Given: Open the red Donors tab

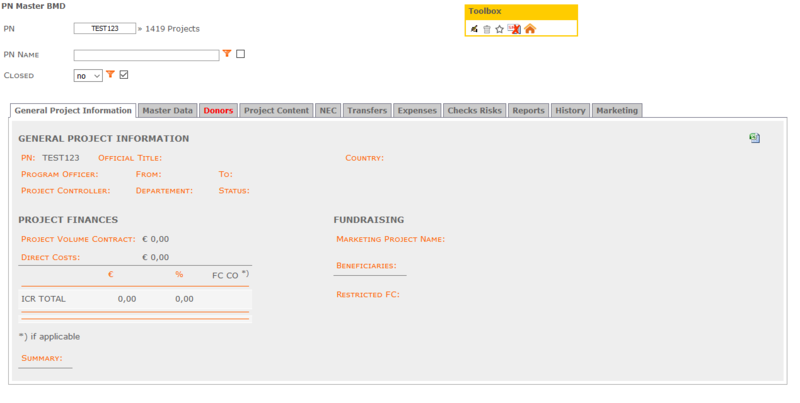Looking at the screenshot, I should [x=218, y=110].
